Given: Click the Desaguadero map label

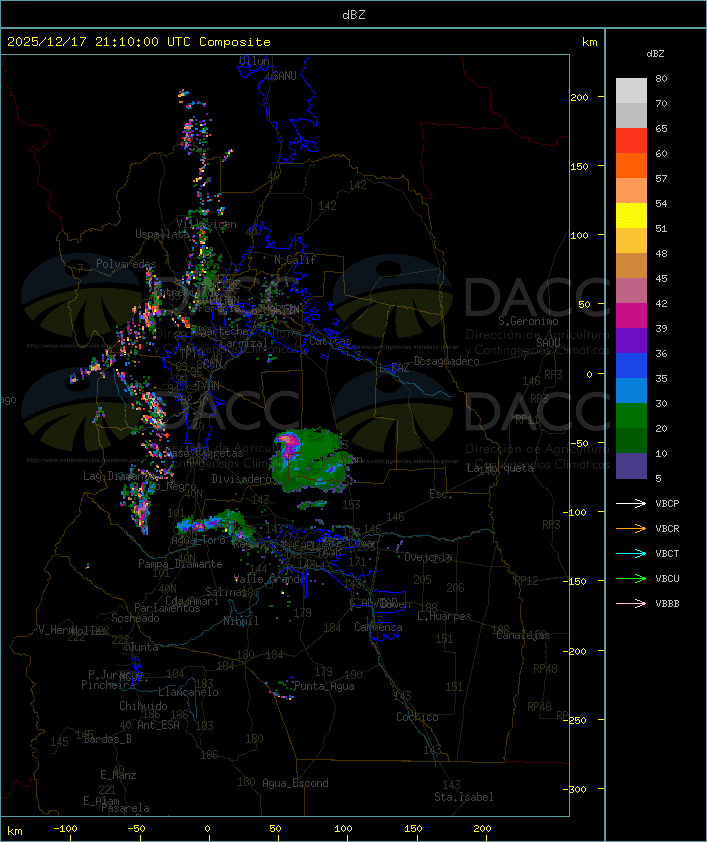Looking at the screenshot, I should pos(447,361).
